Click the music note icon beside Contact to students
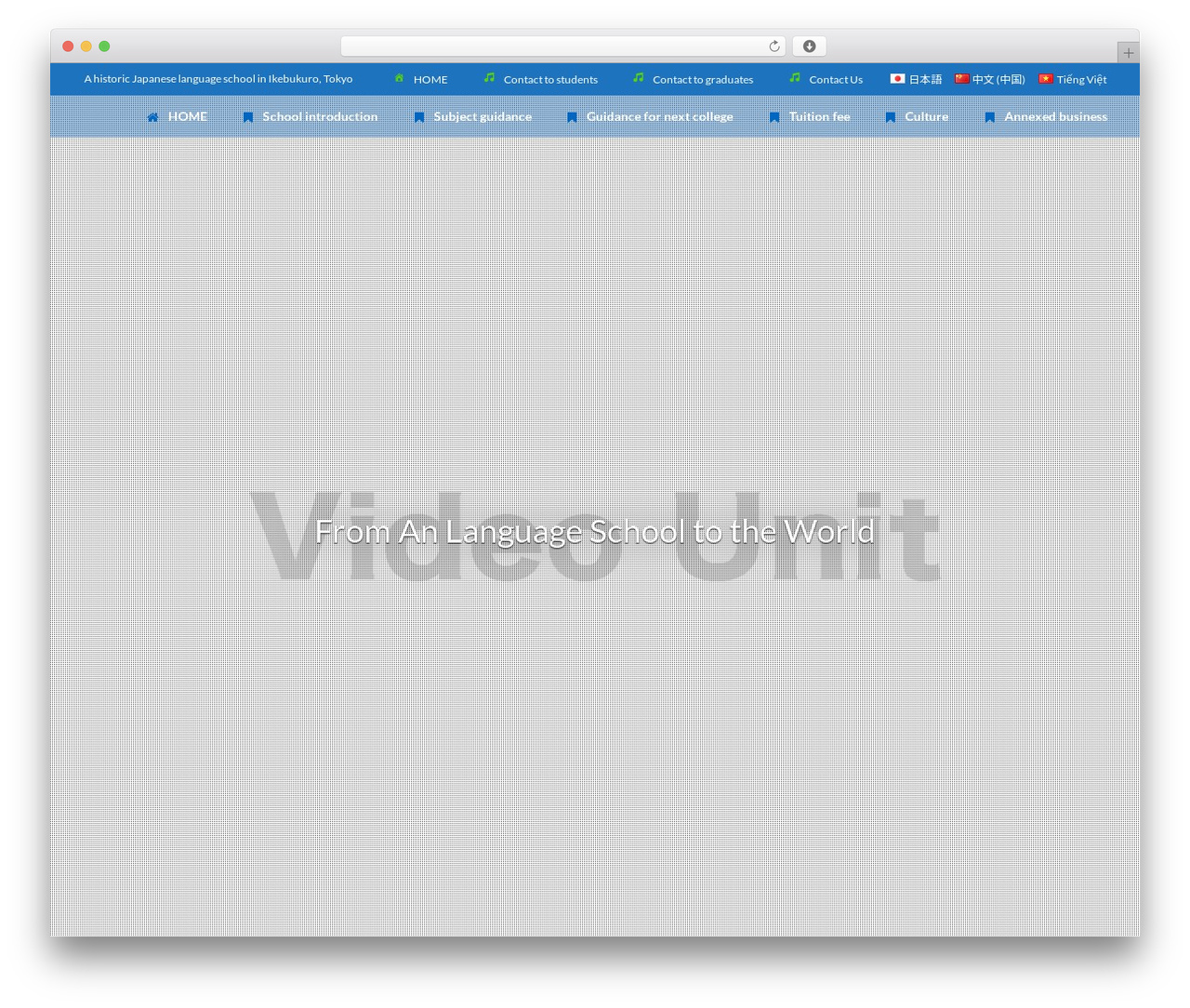 pyautogui.click(x=489, y=78)
